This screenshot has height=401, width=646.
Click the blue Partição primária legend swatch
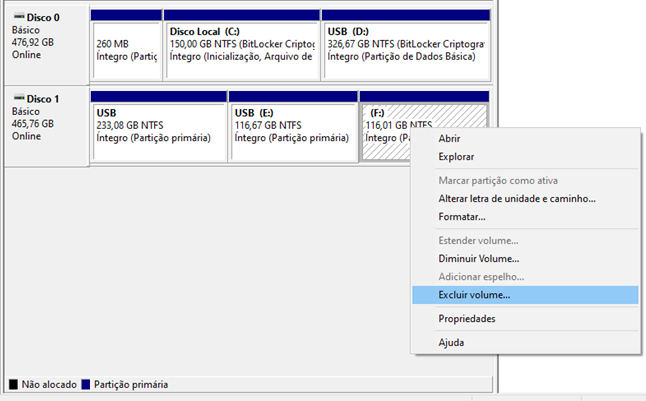point(86,385)
